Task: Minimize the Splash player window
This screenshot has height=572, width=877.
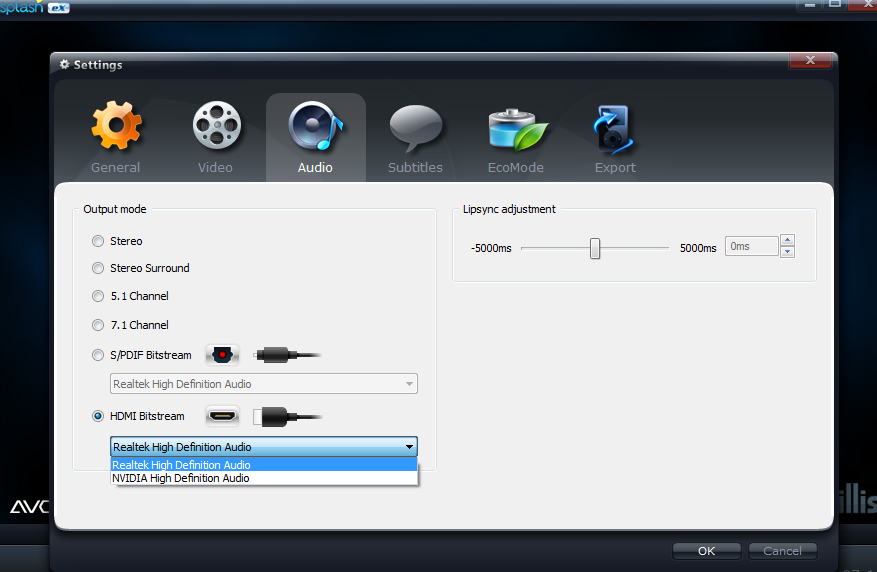Action: 809,4
